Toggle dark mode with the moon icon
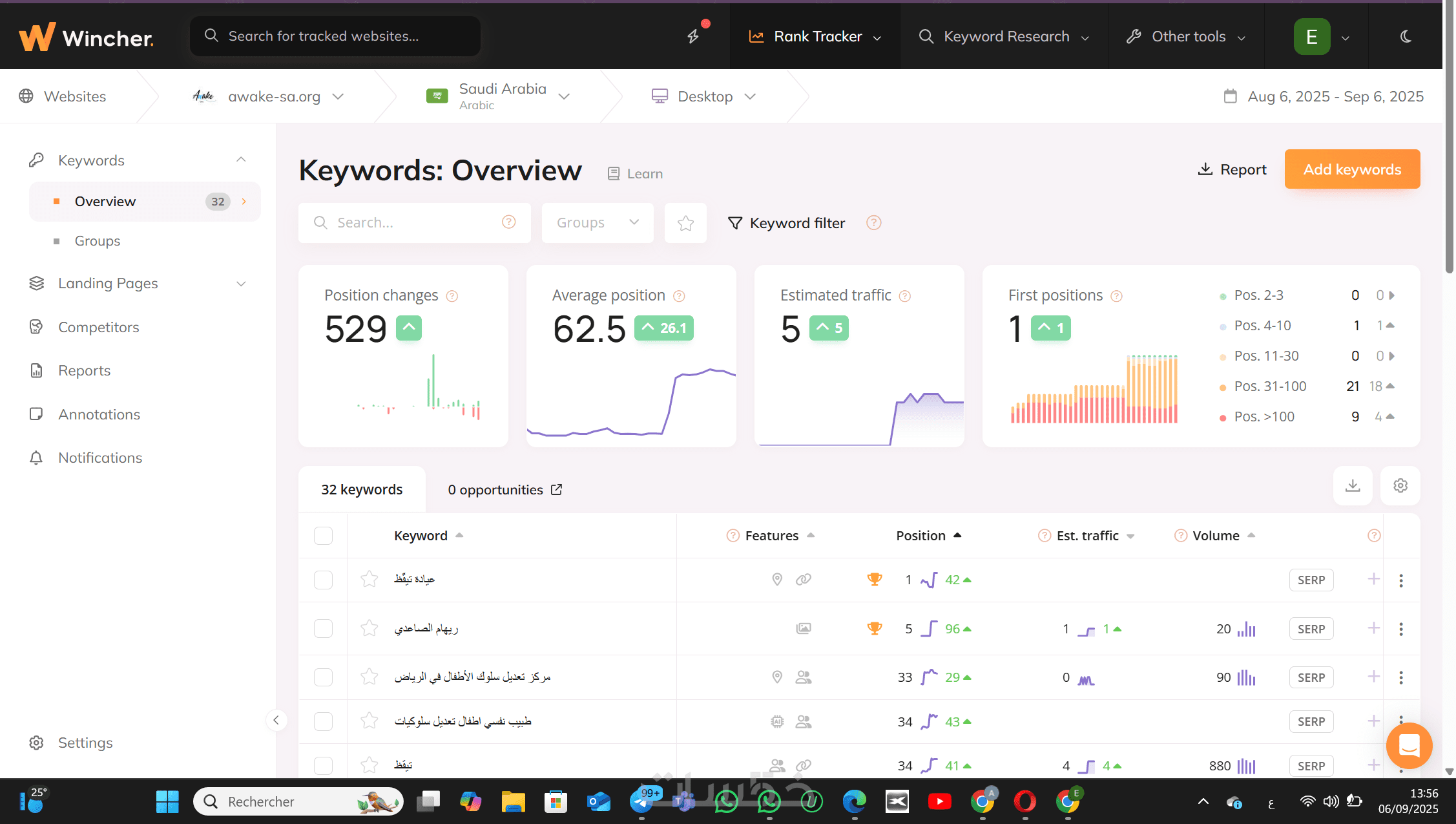Image resolution: width=1456 pixels, height=824 pixels. (x=1406, y=36)
